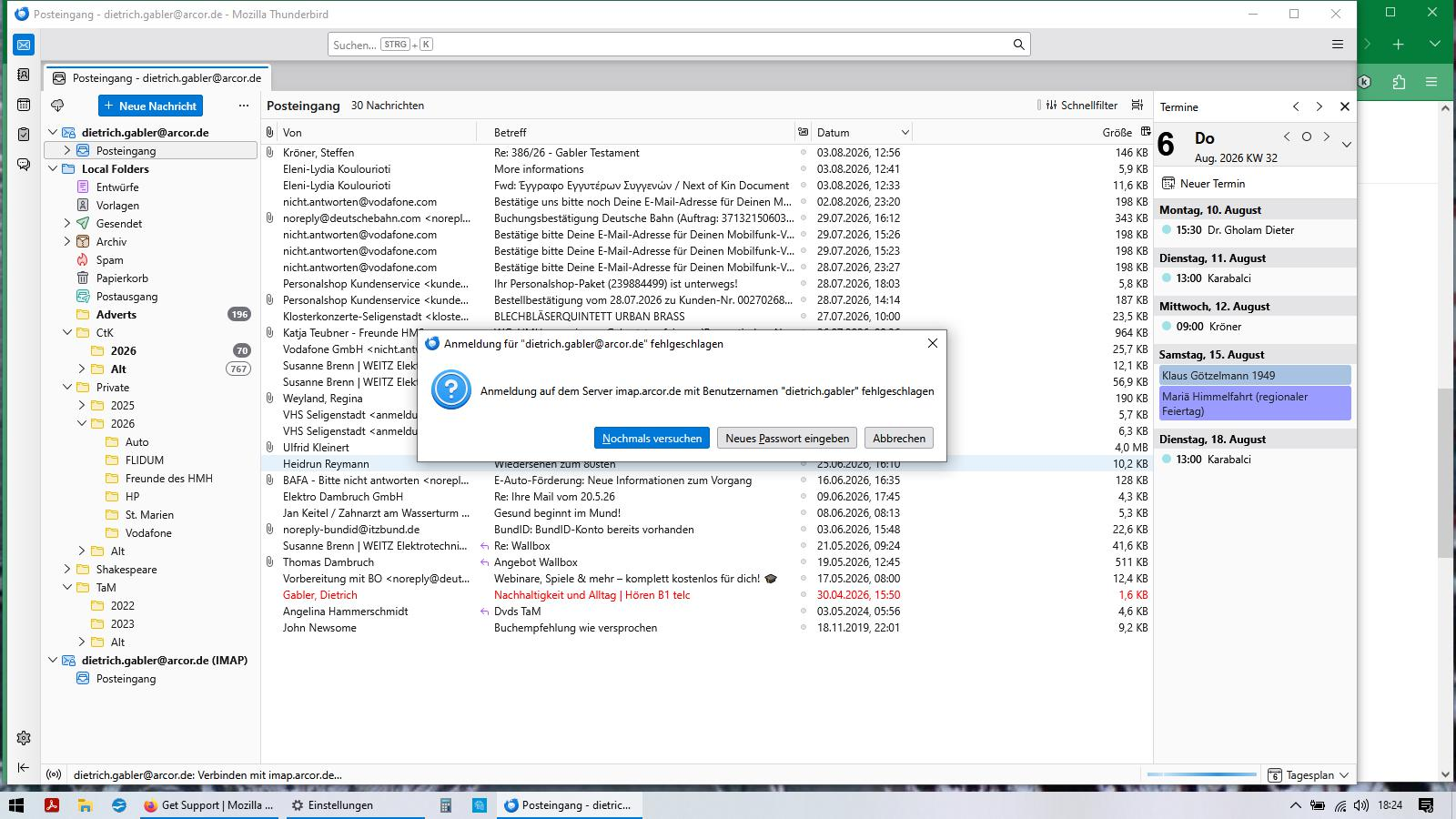Open the Windows Start menu
The height and width of the screenshot is (819, 1456).
pyautogui.click(x=15, y=805)
